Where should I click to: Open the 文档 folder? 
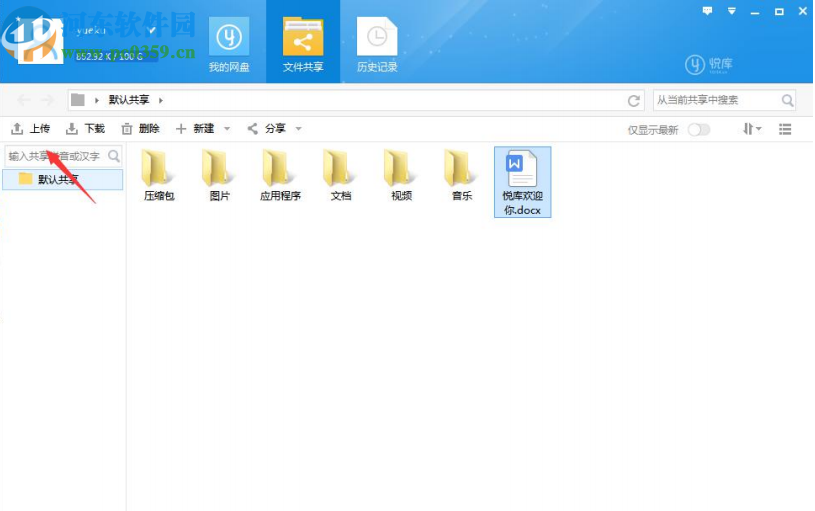(x=340, y=176)
